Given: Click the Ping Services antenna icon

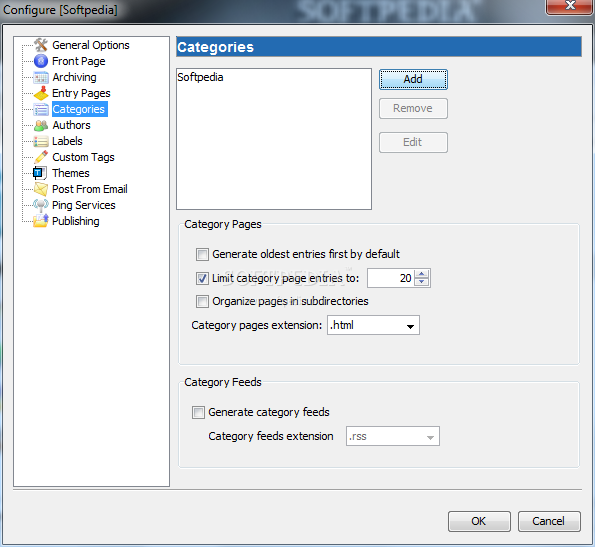Looking at the screenshot, I should (41, 205).
